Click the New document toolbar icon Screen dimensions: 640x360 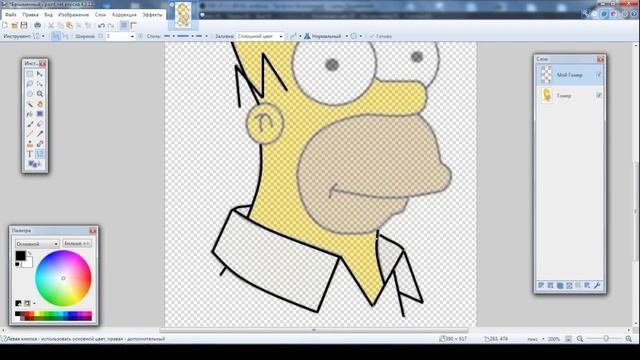pos(5,25)
